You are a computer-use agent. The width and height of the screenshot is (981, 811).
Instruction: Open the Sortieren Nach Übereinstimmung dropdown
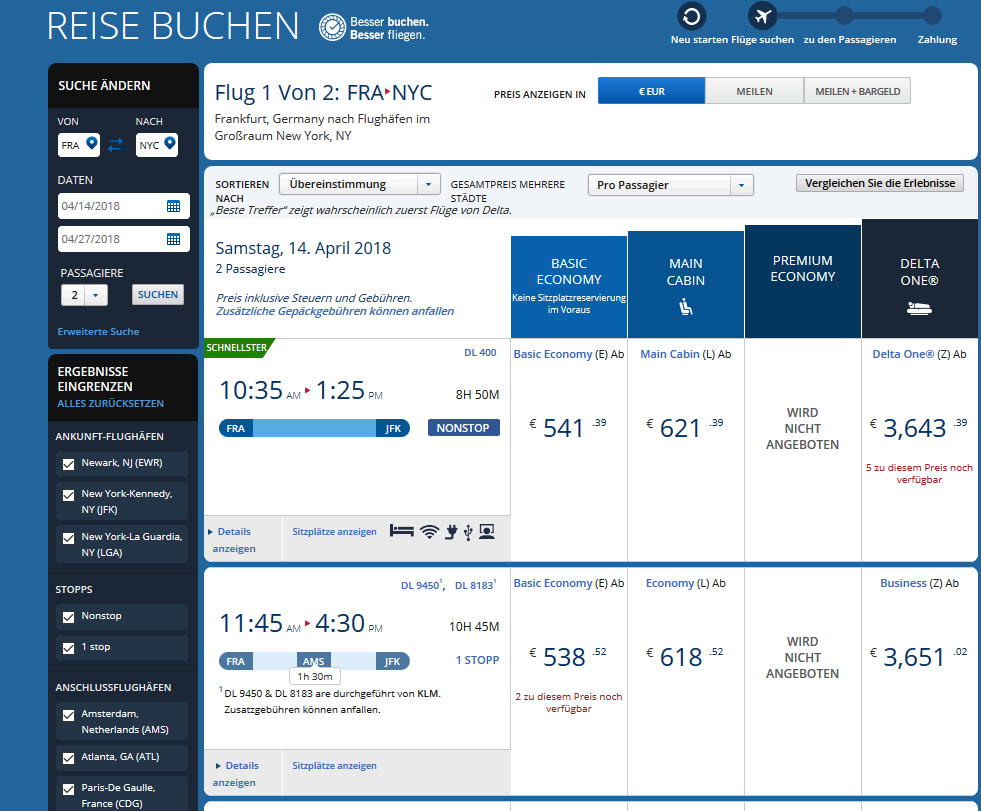tap(359, 185)
